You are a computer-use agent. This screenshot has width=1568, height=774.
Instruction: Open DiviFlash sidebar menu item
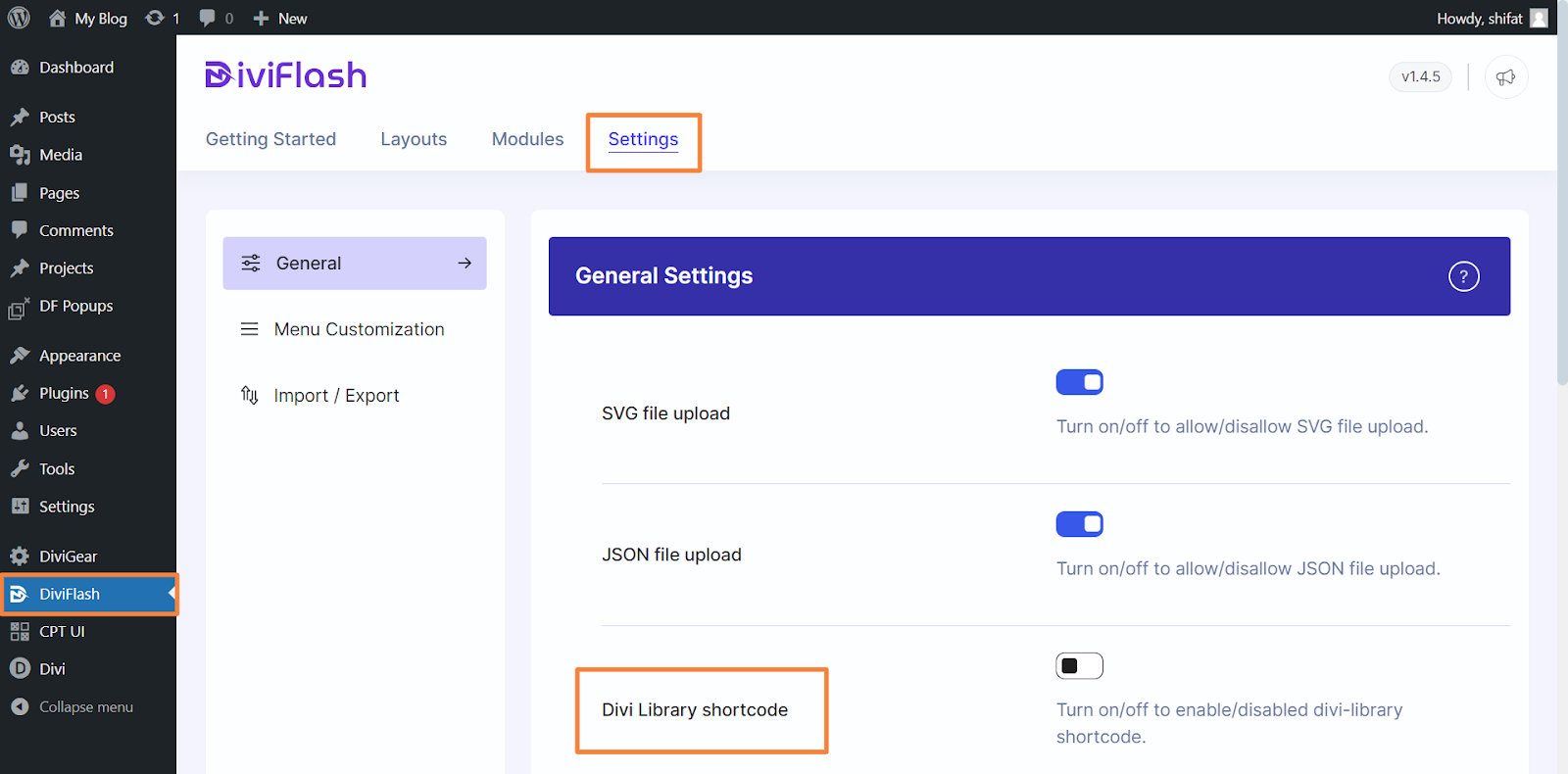(88, 594)
